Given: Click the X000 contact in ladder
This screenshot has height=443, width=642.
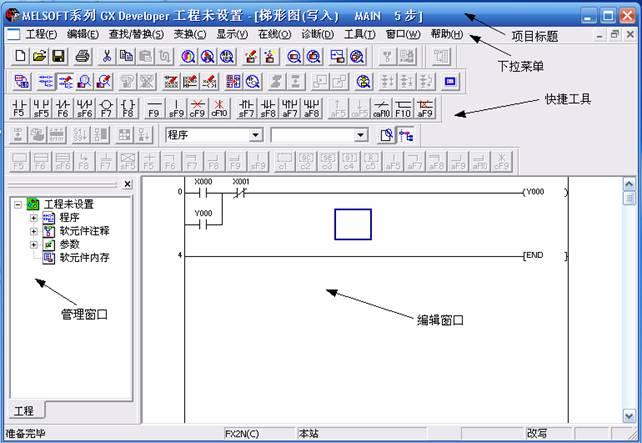Looking at the screenshot, I should [x=203, y=192].
